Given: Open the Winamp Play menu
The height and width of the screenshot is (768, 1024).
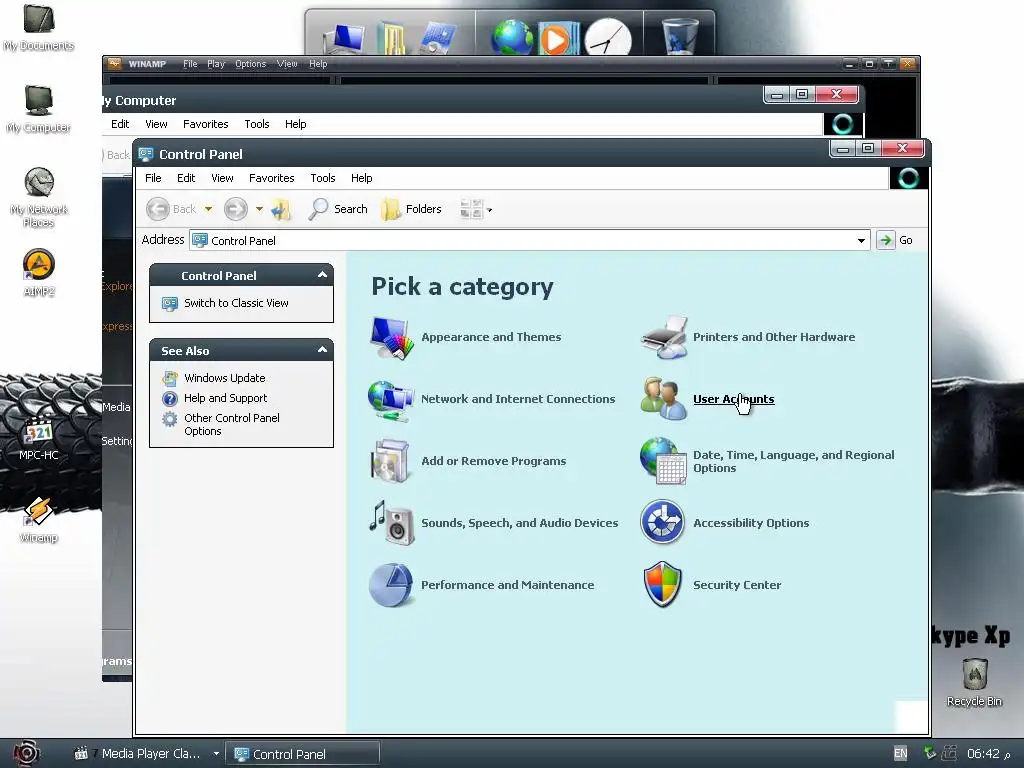Looking at the screenshot, I should (x=216, y=64).
